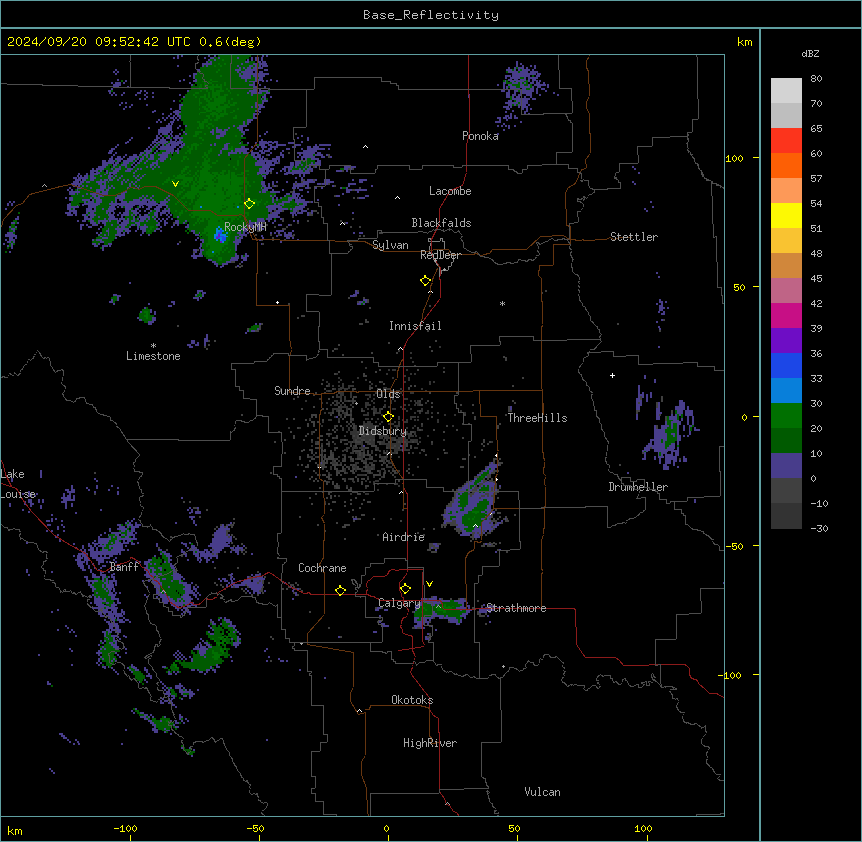862x842 pixels.
Task: Click the yellow V marker northeast of Calgary
Action: 429,584
